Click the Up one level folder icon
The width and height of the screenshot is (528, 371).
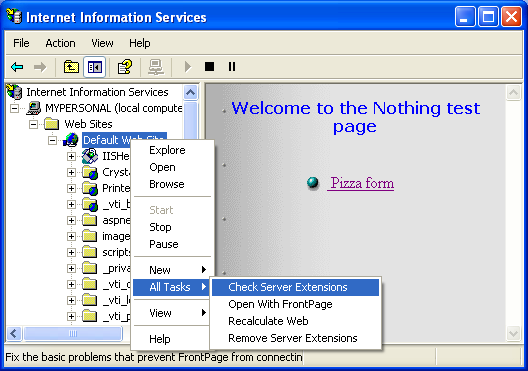point(71,67)
